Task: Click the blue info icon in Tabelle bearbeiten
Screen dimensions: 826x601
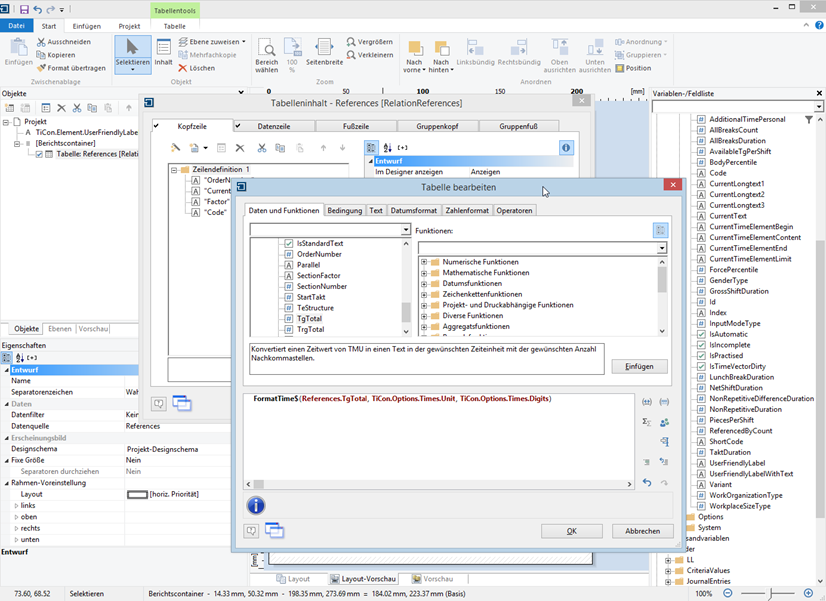Action: click(256, 505)
